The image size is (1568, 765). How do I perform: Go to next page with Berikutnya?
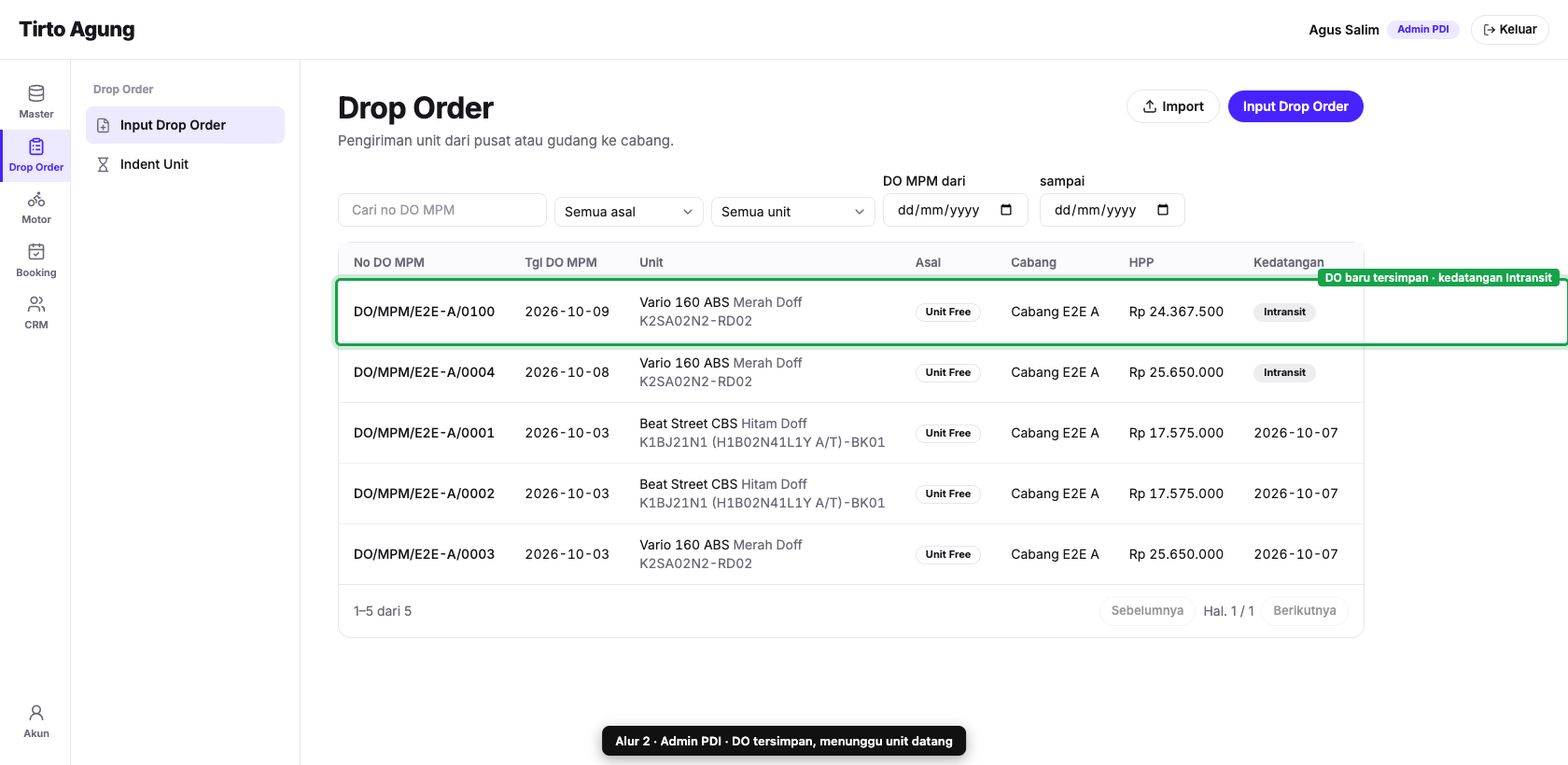[x=1305, y=611]
